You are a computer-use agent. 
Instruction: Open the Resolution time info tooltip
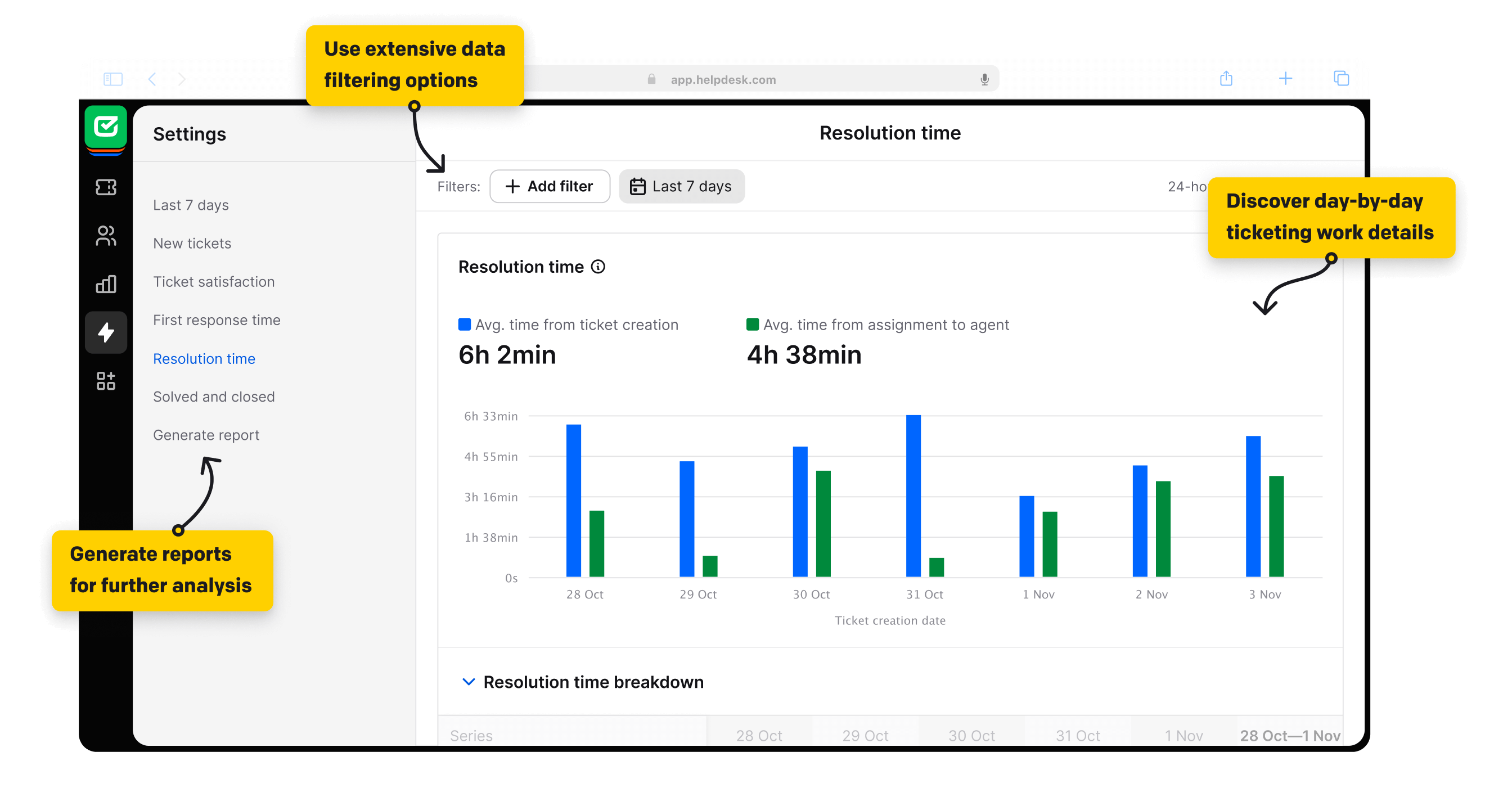(598, 267)
